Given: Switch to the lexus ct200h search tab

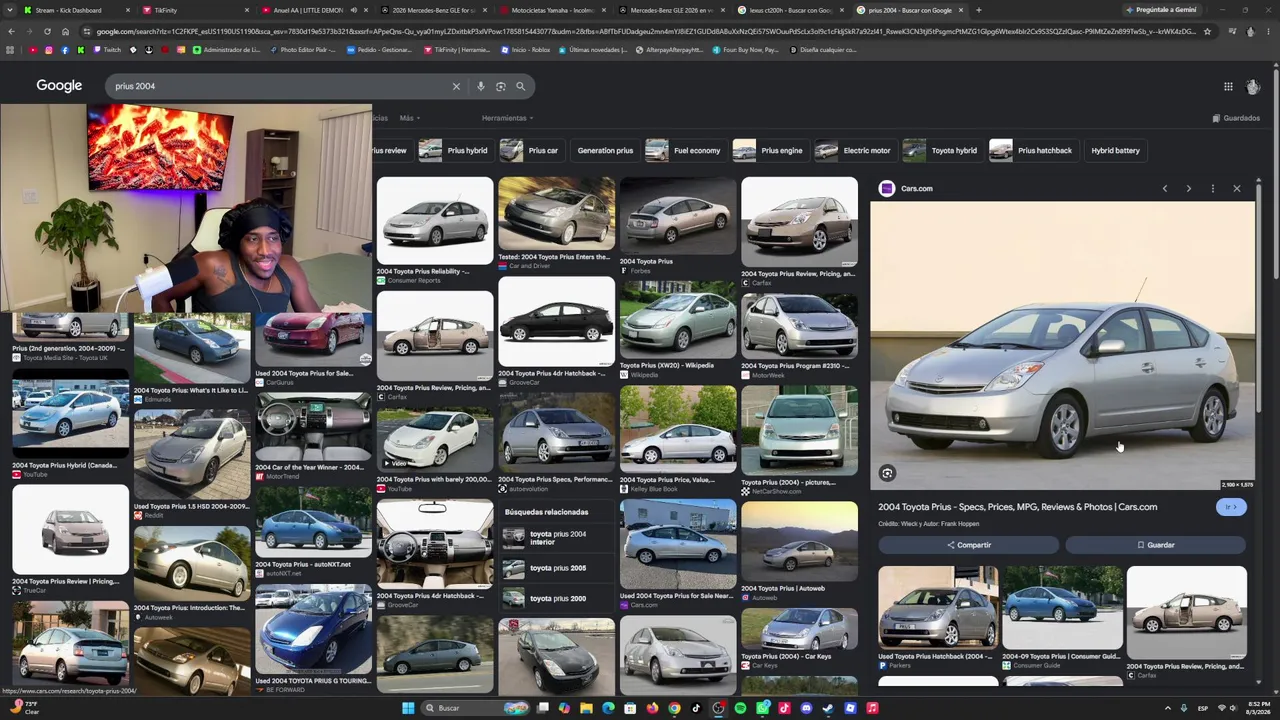Looking at the screenshot, I should 790,10.
